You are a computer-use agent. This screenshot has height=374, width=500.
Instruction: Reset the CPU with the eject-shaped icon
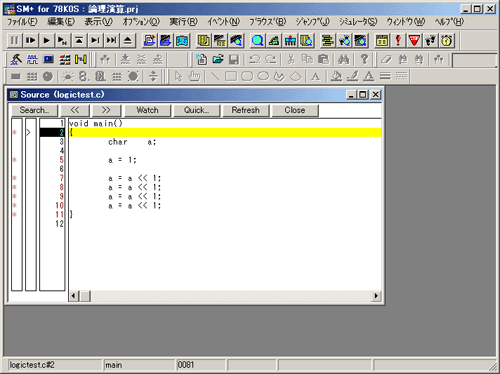click(128, 40)
